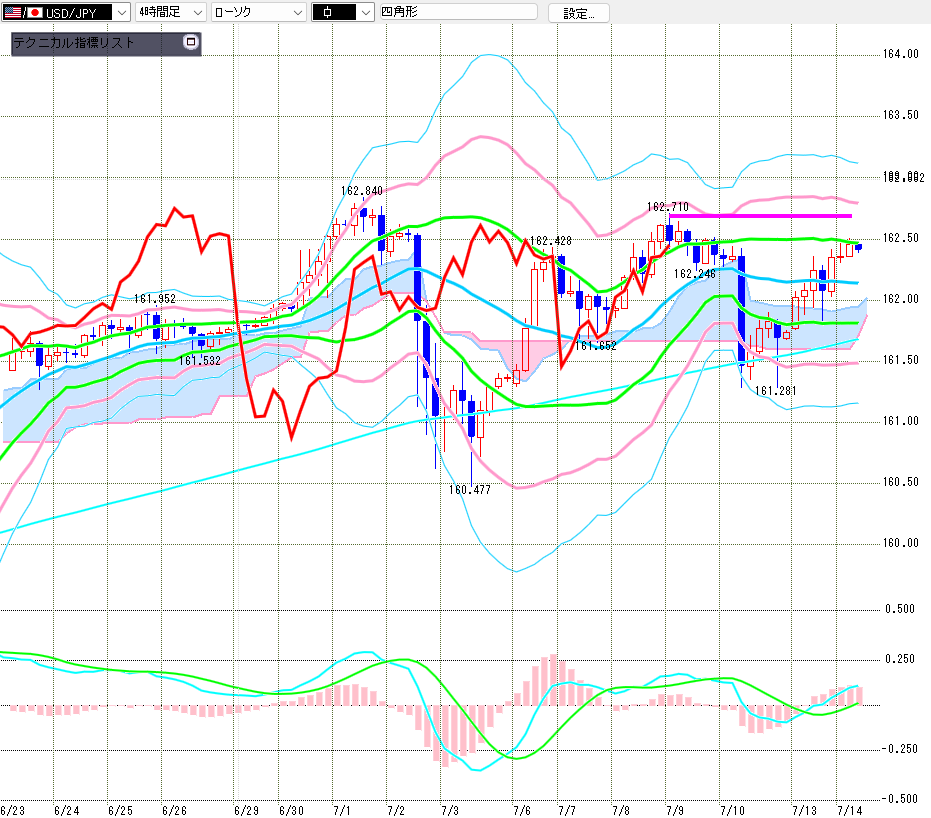Click the candlestick symbol in black box
931x818 pixels.
(328, 12)
